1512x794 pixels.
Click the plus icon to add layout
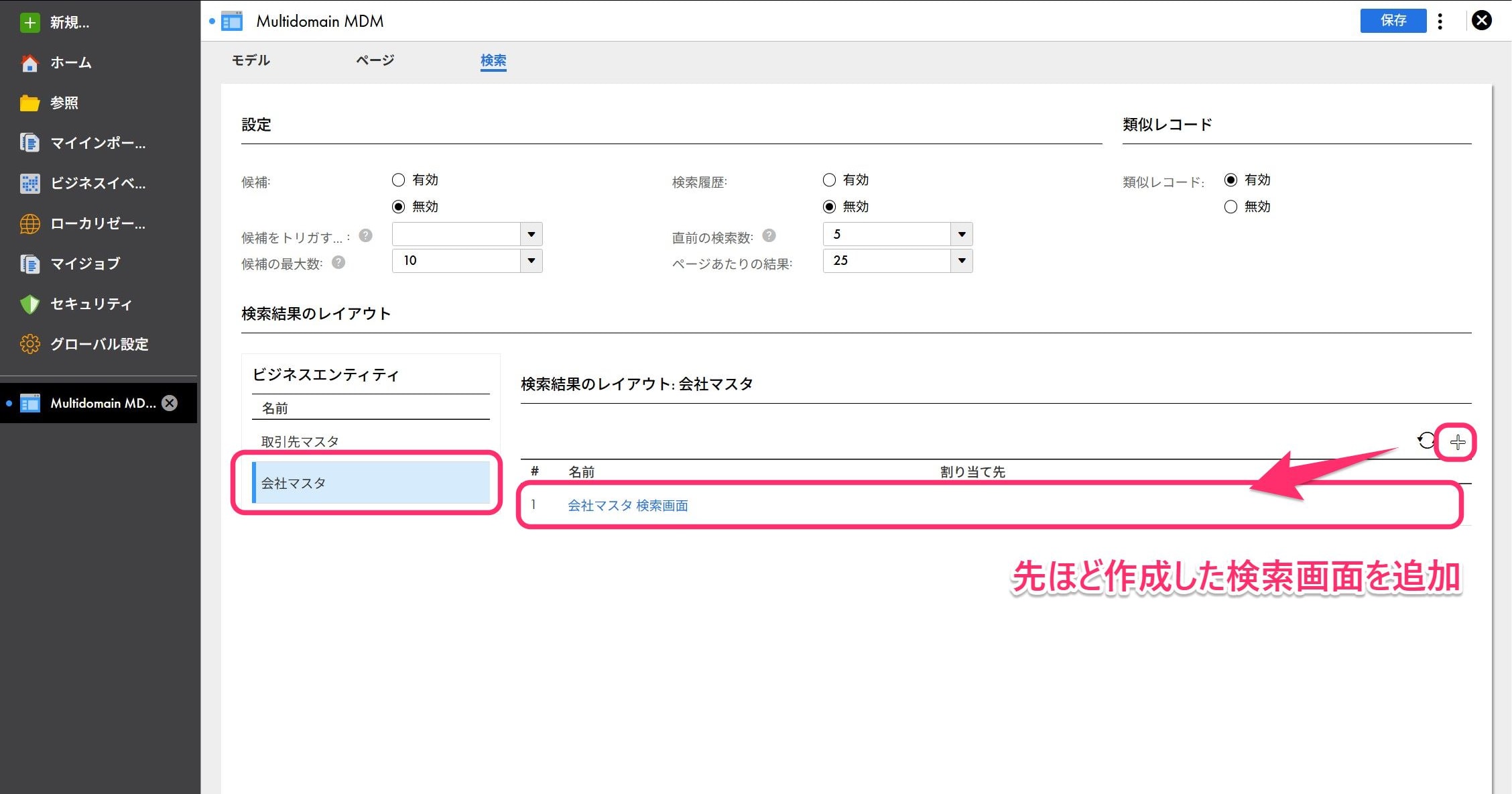[x=1457, y=442]
